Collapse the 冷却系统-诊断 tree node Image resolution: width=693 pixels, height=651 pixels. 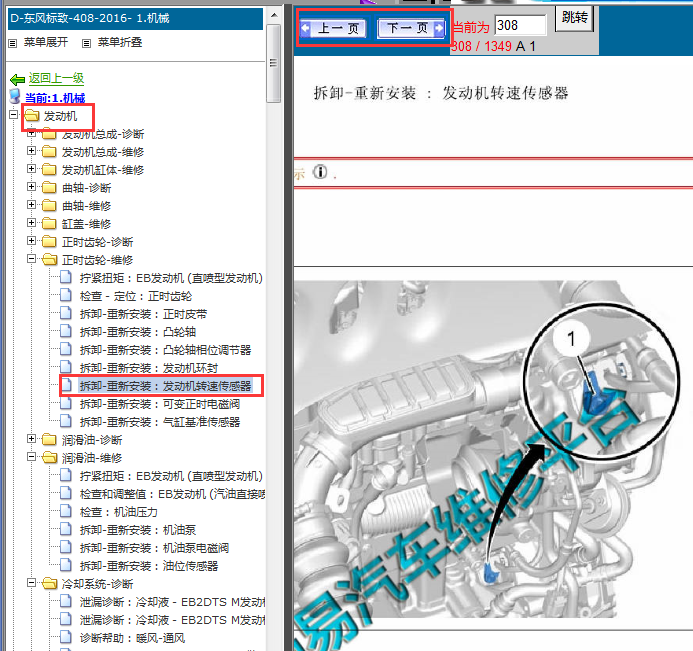click(x=32, y=584)
